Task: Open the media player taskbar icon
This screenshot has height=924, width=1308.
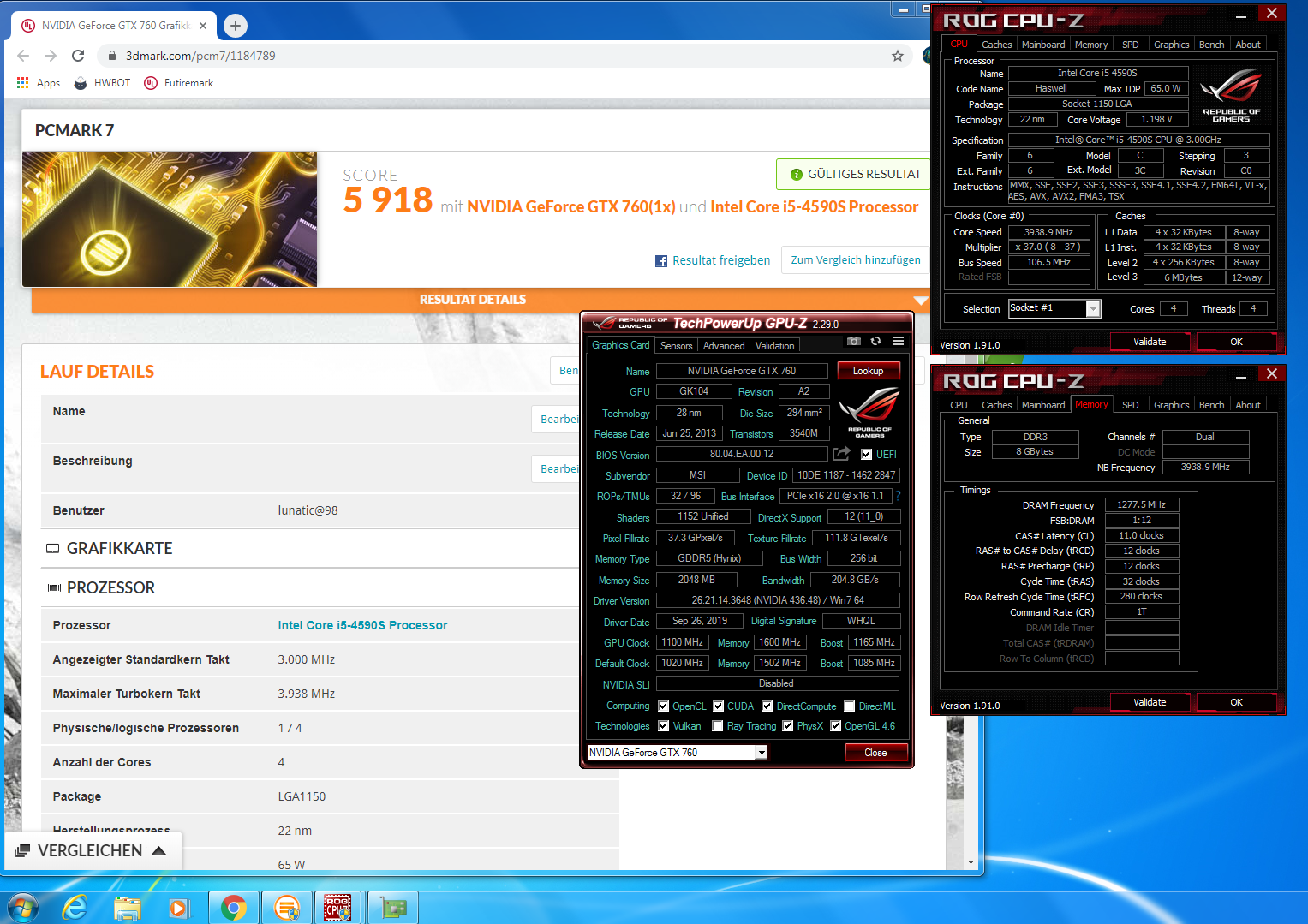Action: point(179,908)
